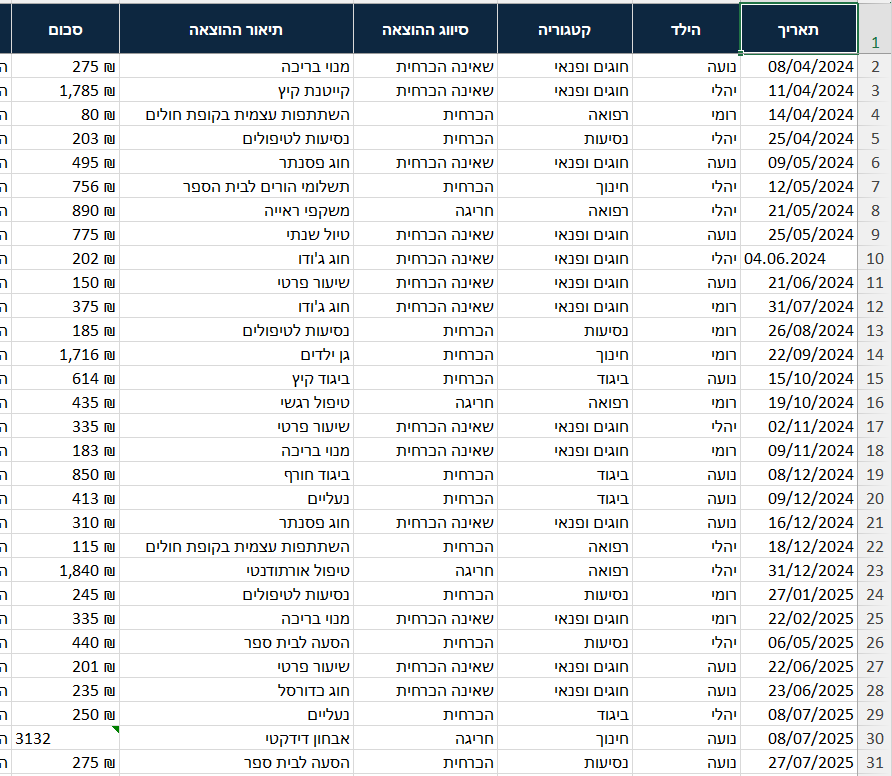Click date cell 04.06.2024
The width and height of the screenshot is (892, 776).
click(799, 259)
